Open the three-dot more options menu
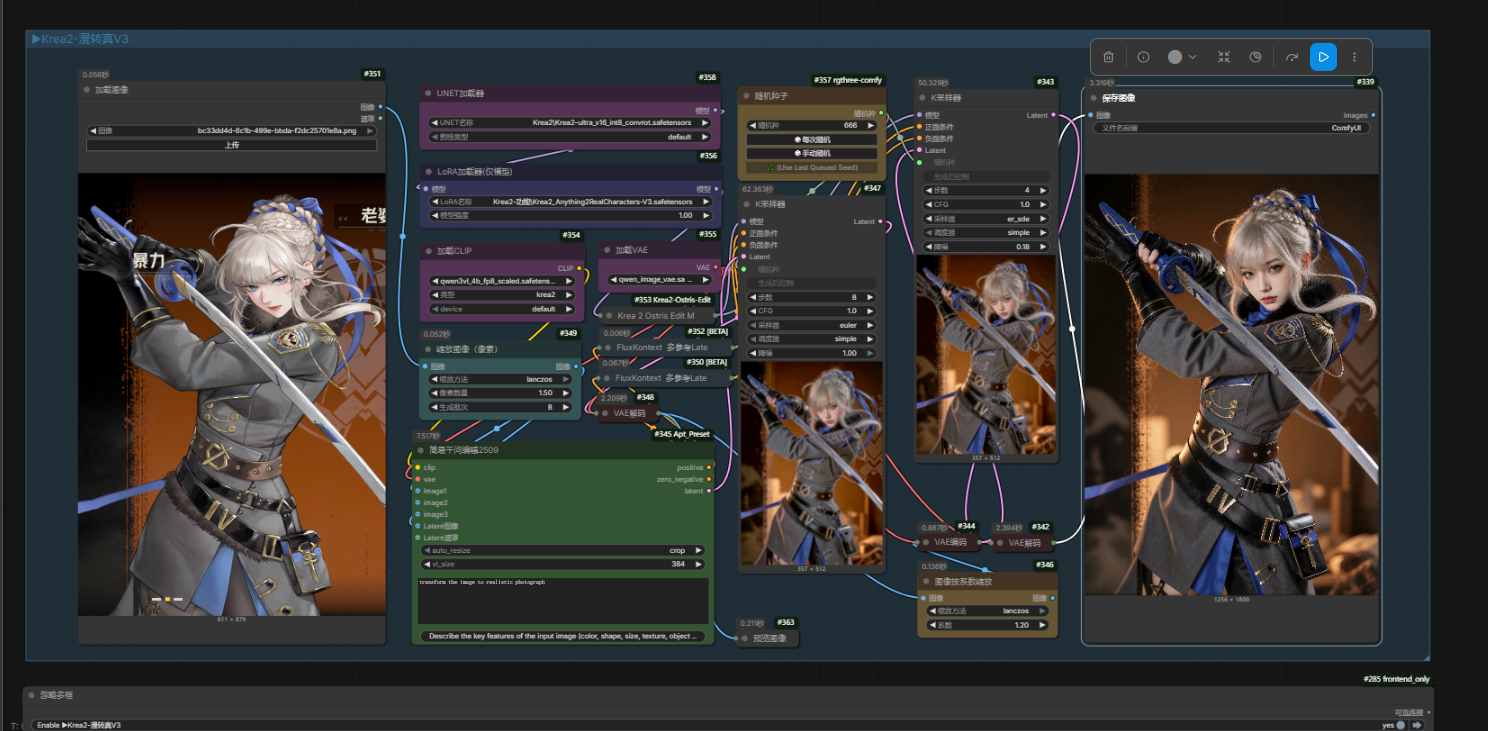 [x=1355, y=57]
